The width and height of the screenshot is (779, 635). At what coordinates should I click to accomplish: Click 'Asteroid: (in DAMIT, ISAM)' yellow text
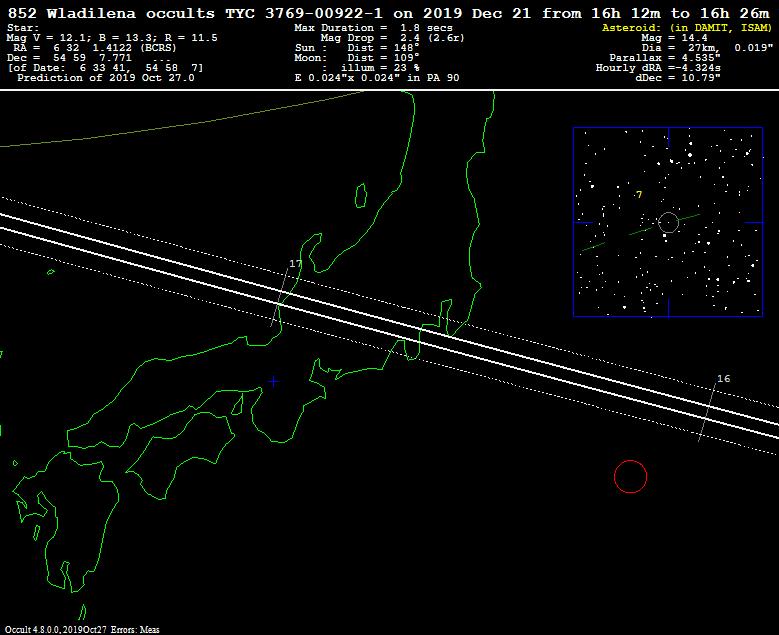[687, 28]
